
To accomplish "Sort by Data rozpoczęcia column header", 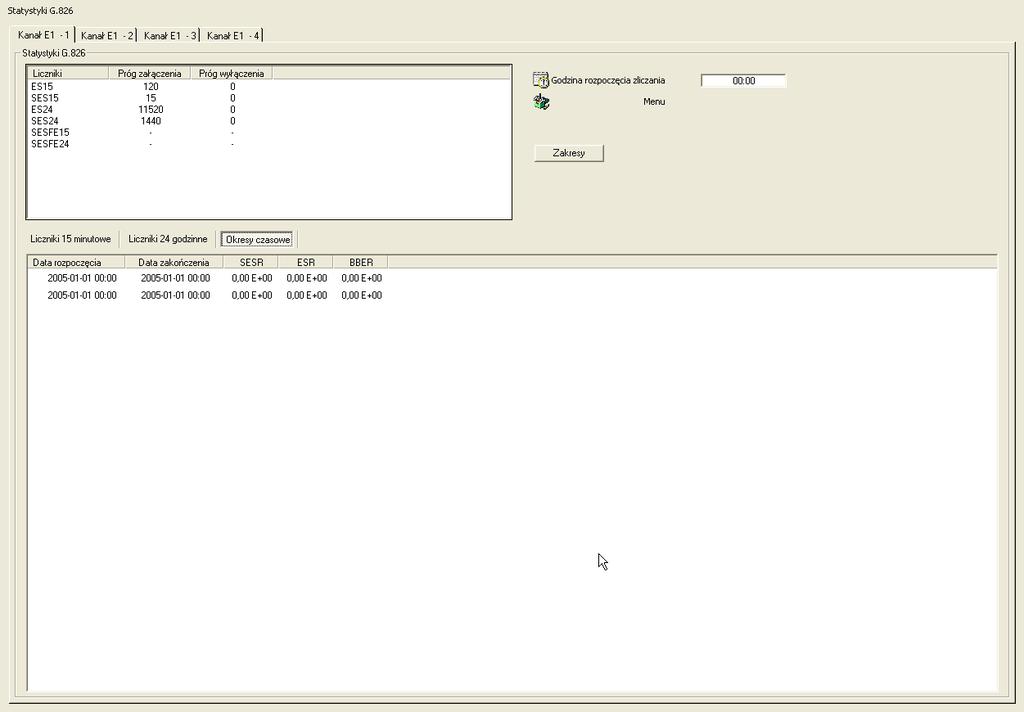I will 76,262.
